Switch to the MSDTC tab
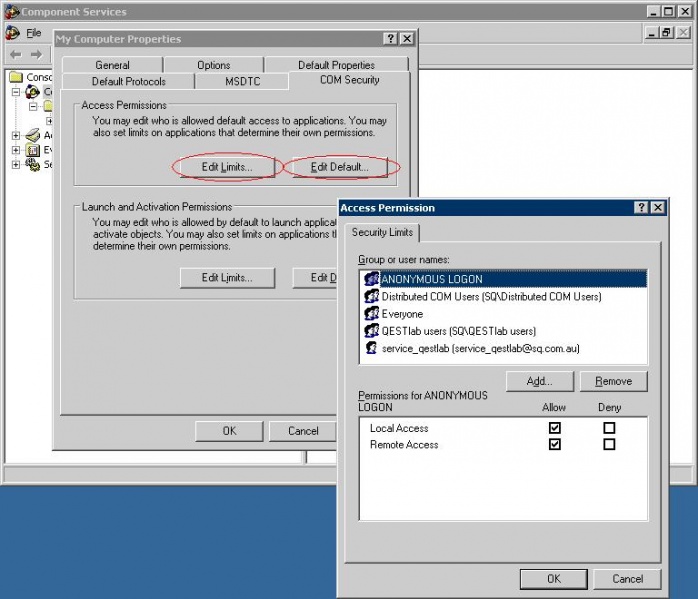The height and width of the screenshot is (599, 698). 242,81
